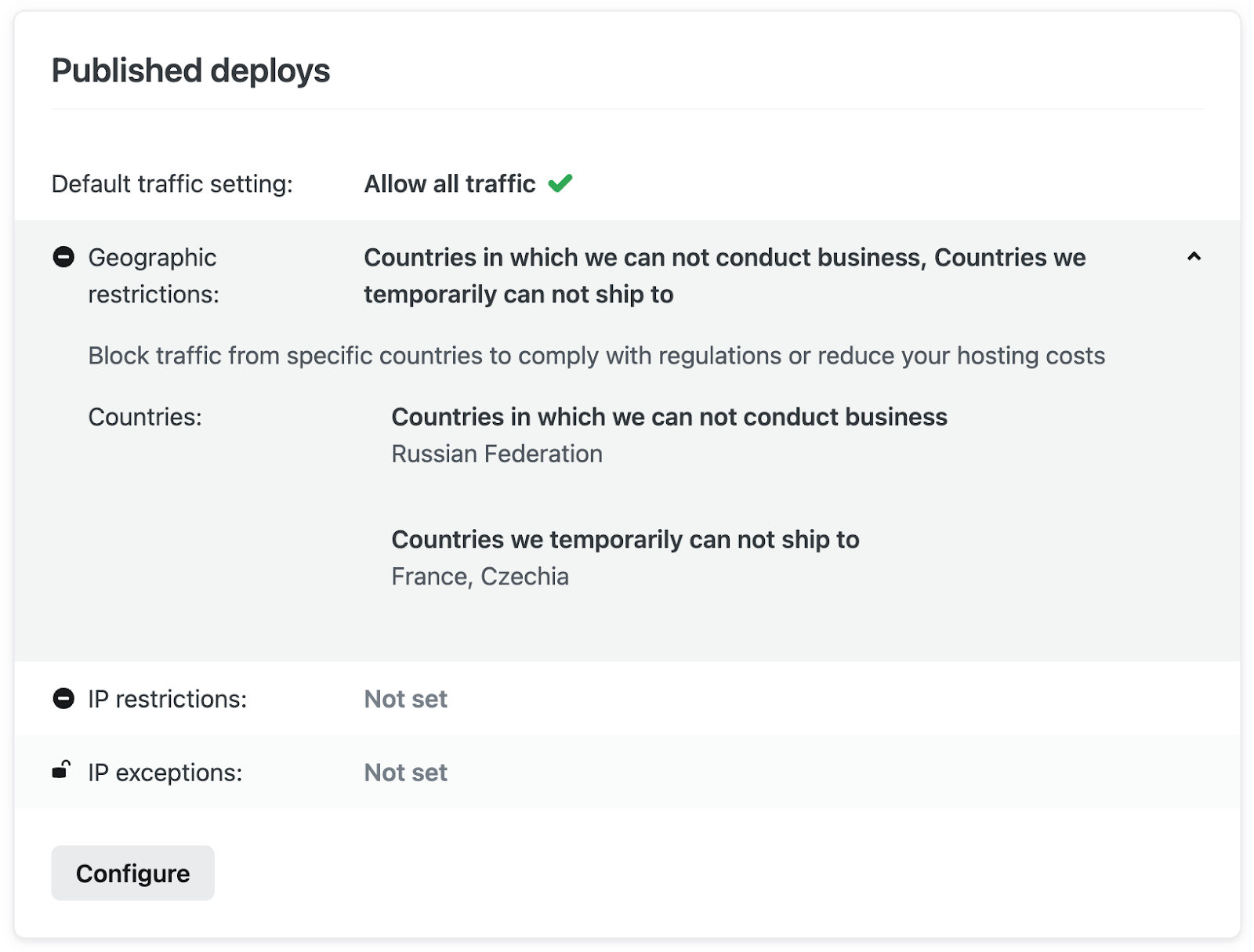Click the Block traffic description text

click(x=596, y=356)
